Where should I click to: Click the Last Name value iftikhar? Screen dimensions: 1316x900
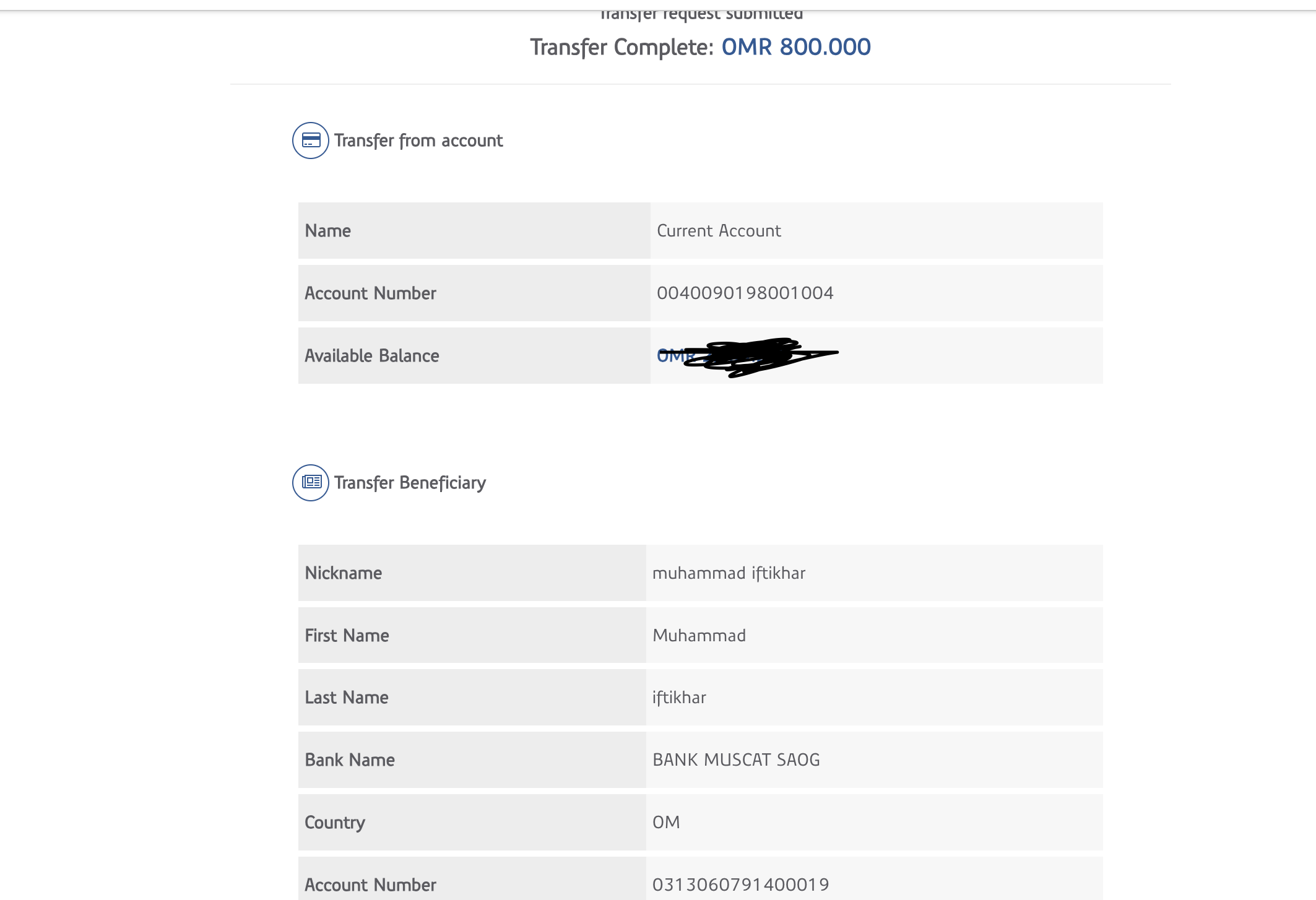tap(679, 698)
